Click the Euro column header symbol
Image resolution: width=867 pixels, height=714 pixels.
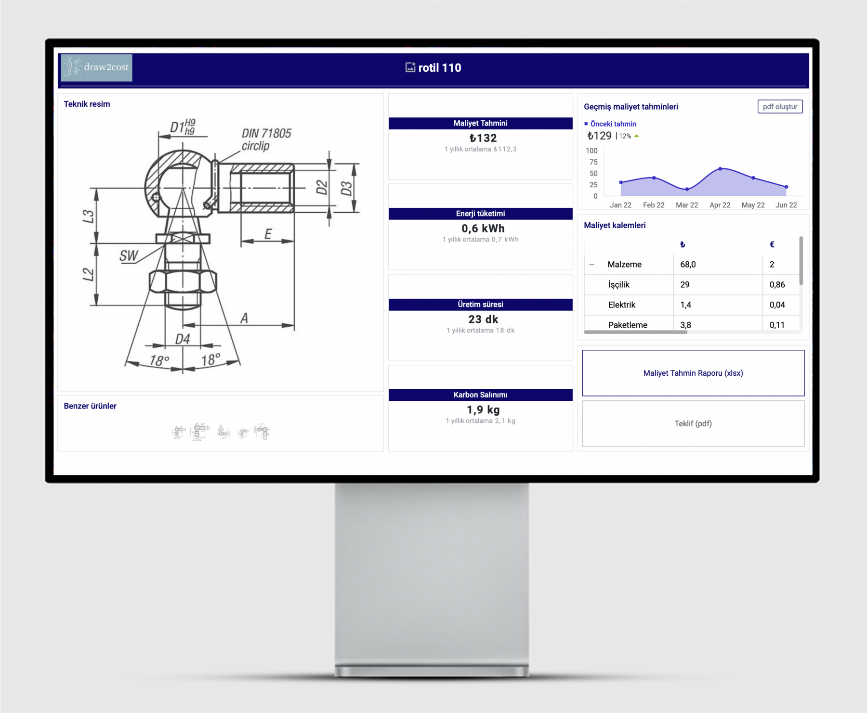771,244
